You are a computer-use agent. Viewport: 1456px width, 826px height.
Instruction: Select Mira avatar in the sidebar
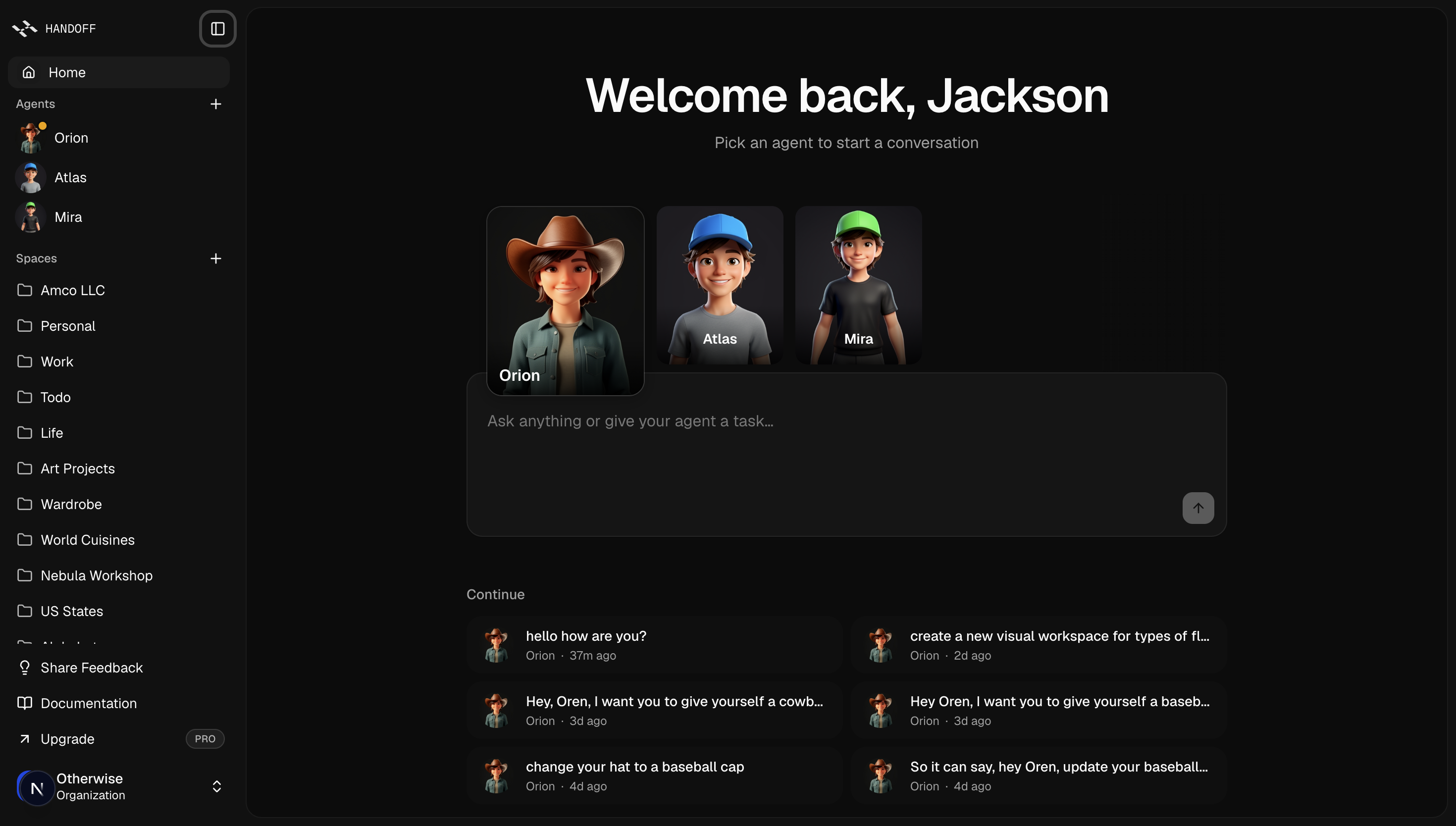31,217
